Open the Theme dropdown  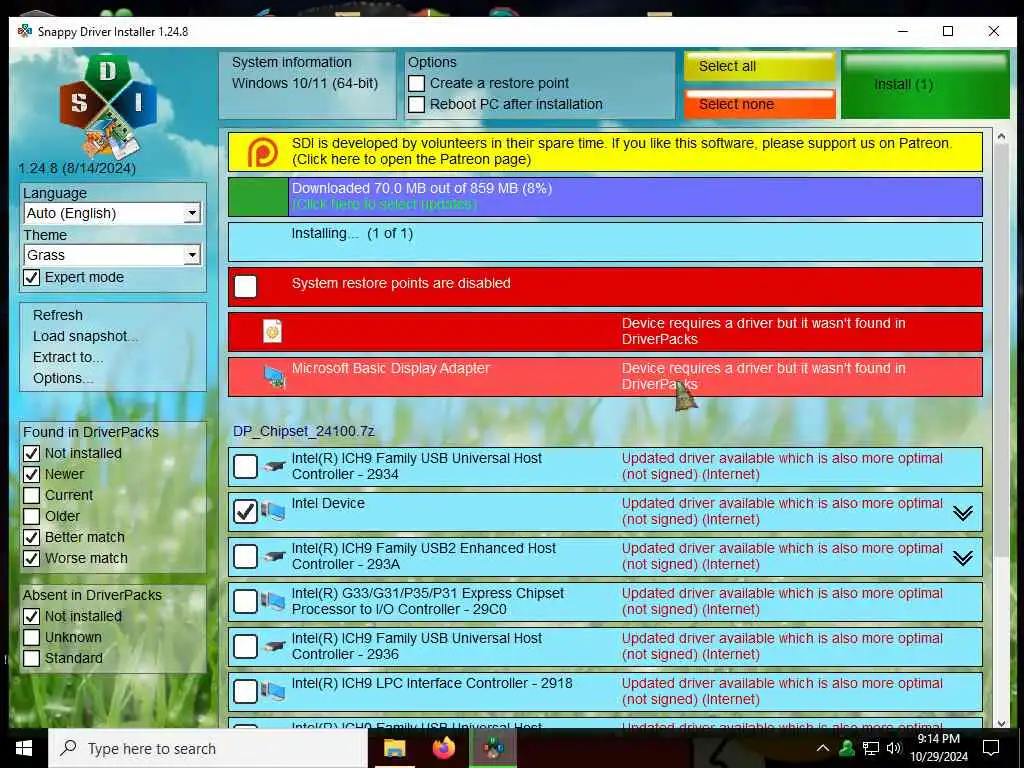pos(112,255)
